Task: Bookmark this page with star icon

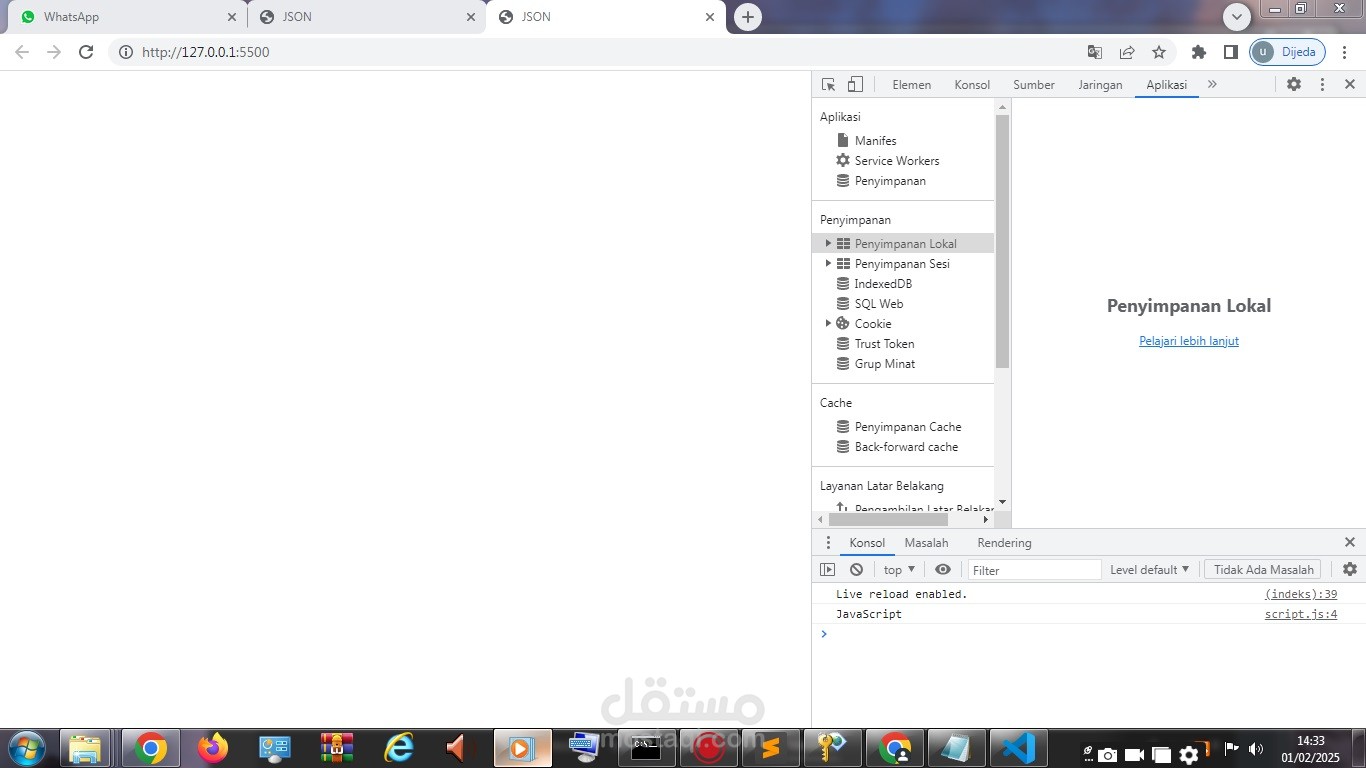Action: [x=1159, y=52]
